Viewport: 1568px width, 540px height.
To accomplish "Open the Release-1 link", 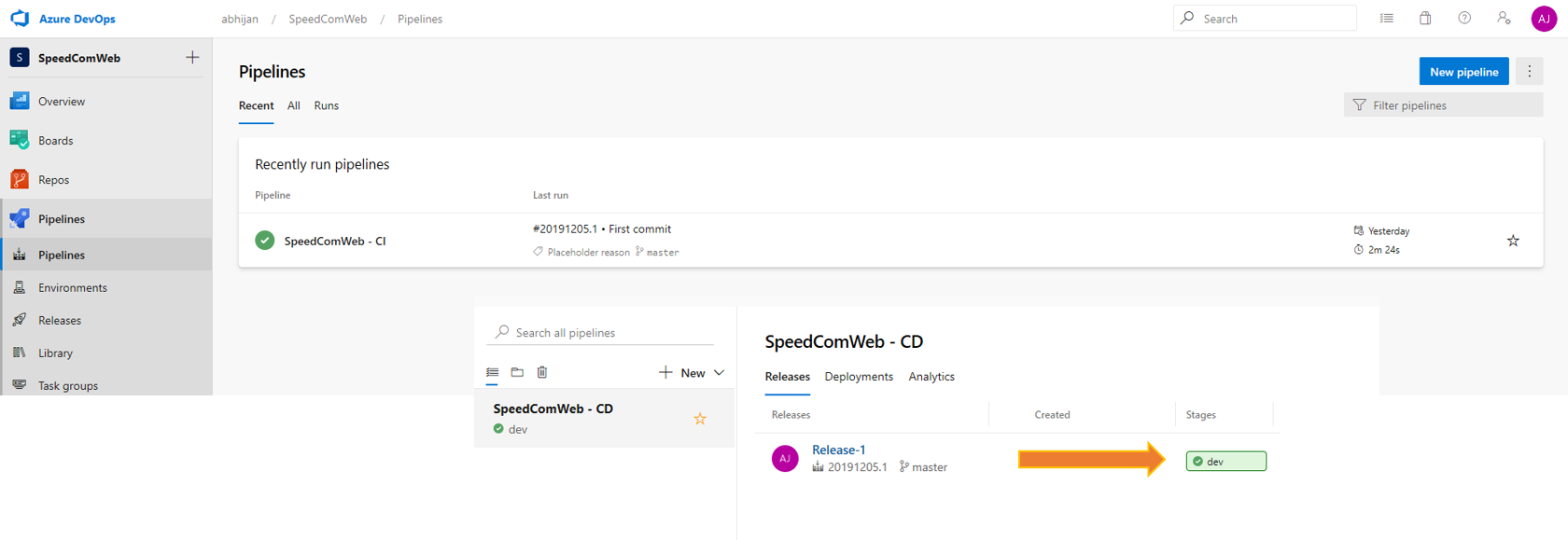I will coord(838,450).
